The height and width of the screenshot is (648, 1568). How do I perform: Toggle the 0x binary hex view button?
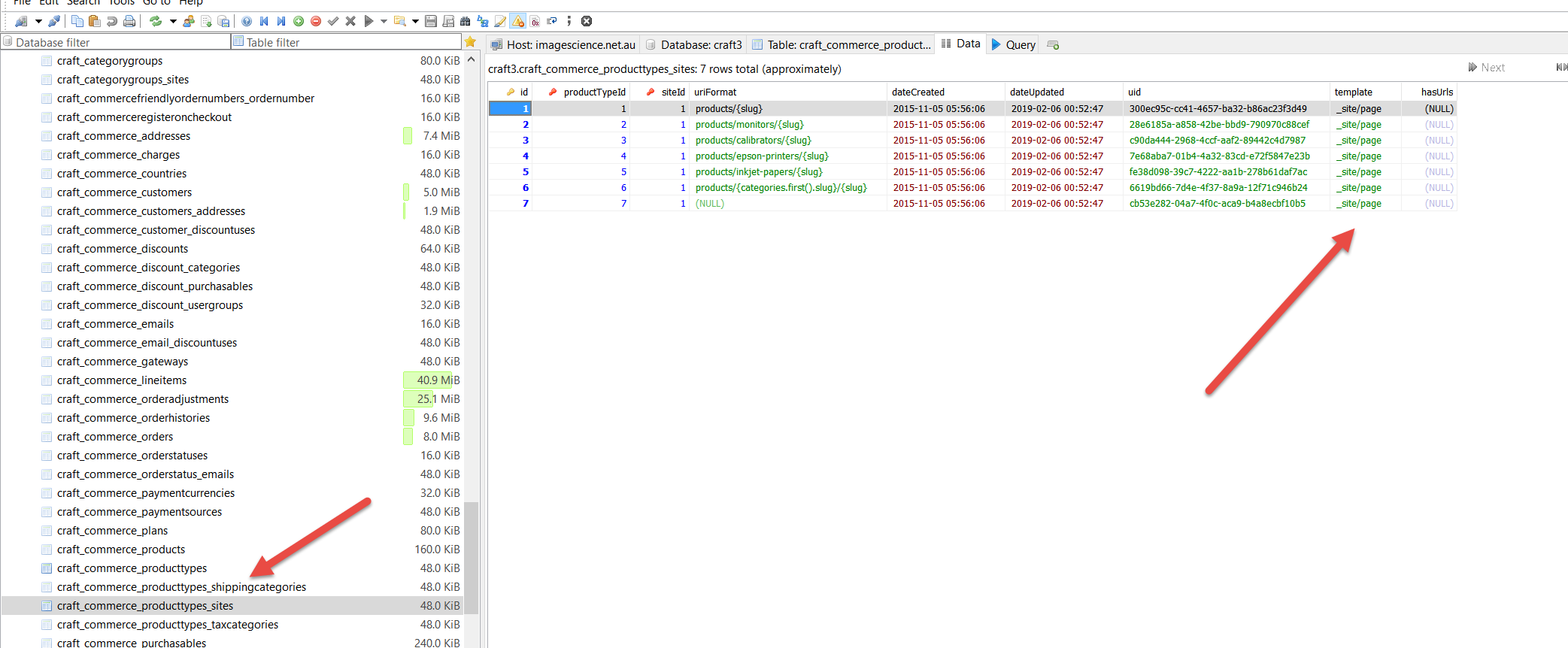535,21
